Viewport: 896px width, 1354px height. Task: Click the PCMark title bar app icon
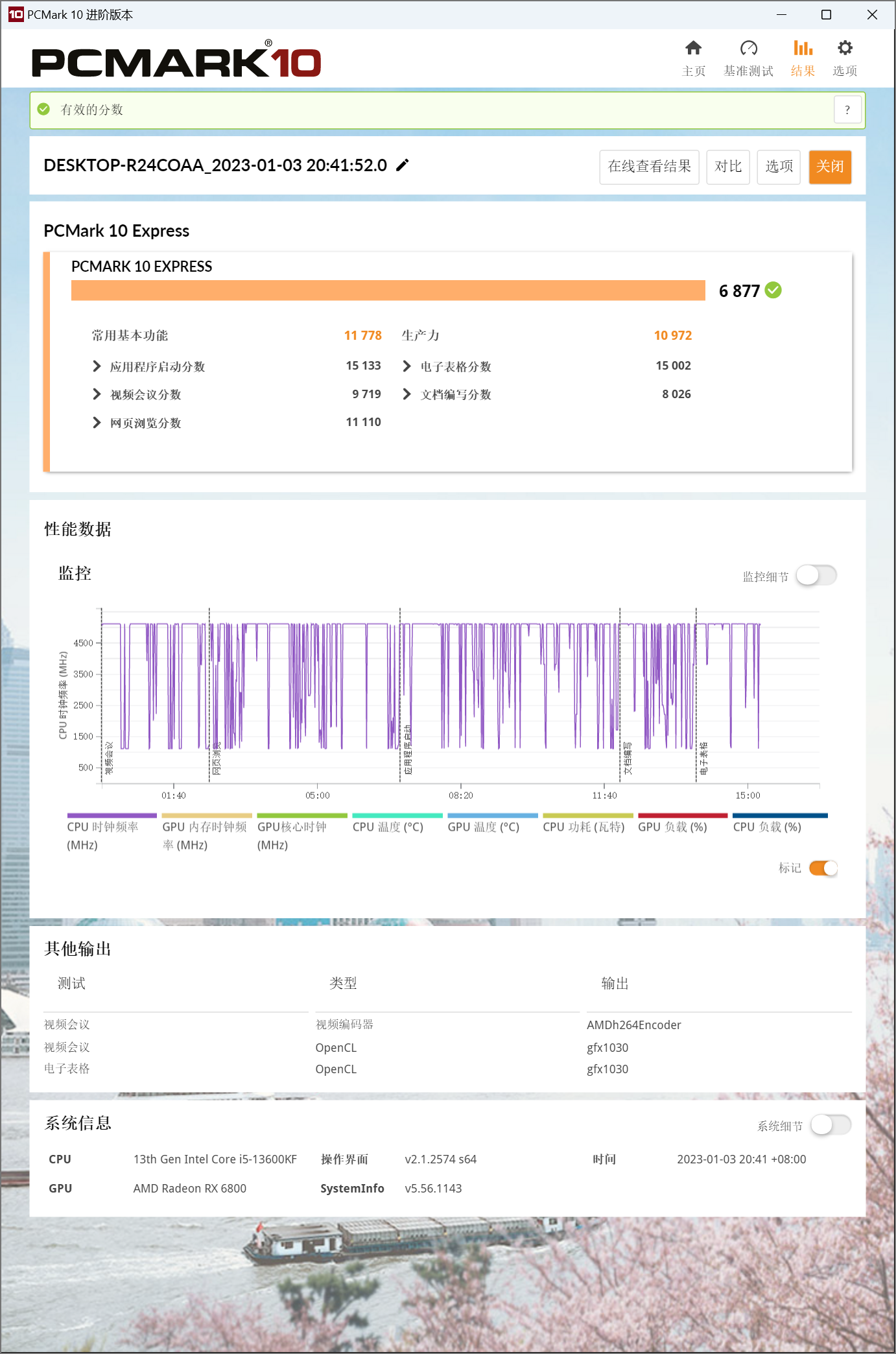tap(16, 14)
